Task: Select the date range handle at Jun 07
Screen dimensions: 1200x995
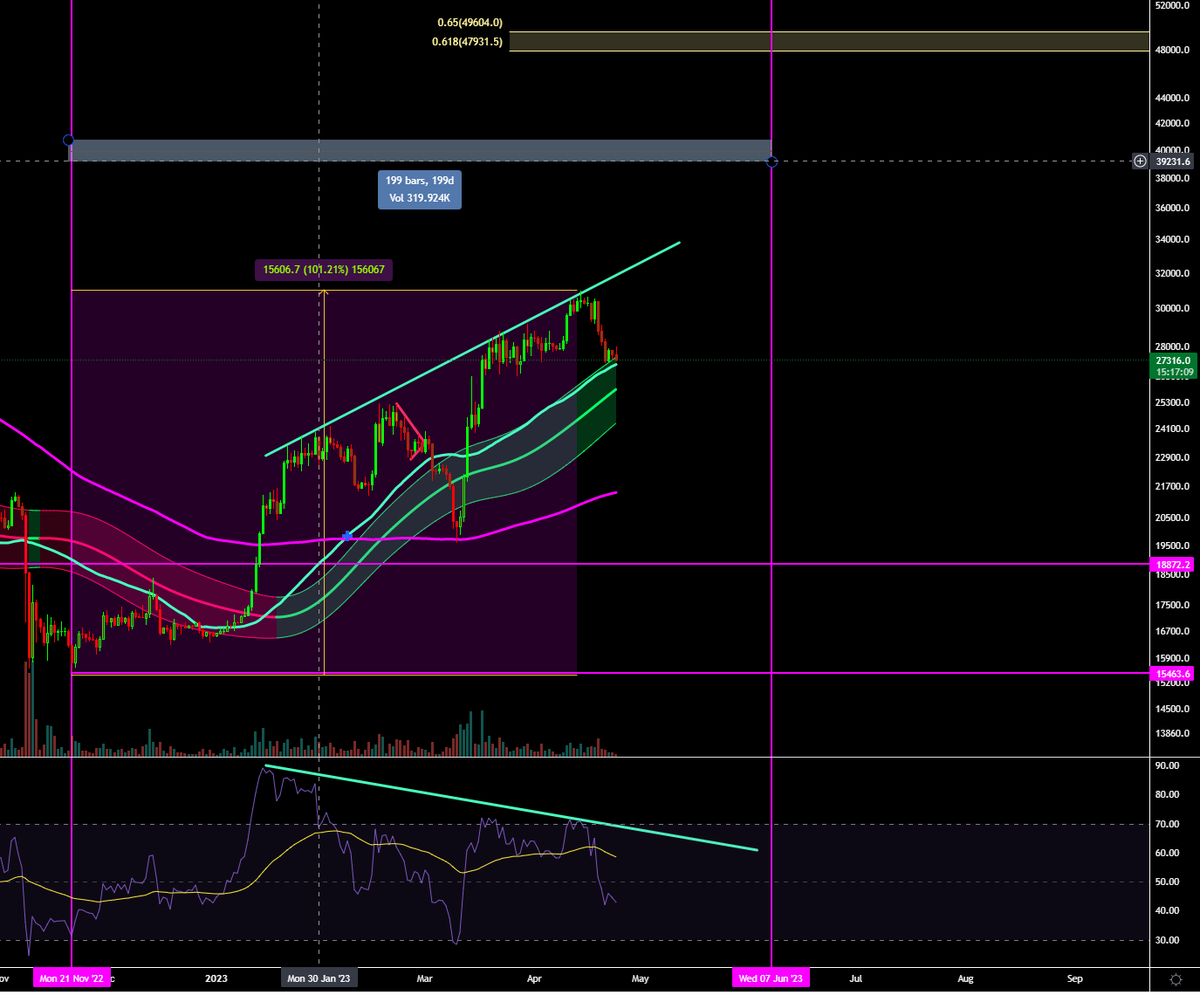Action: coord(772,161)
